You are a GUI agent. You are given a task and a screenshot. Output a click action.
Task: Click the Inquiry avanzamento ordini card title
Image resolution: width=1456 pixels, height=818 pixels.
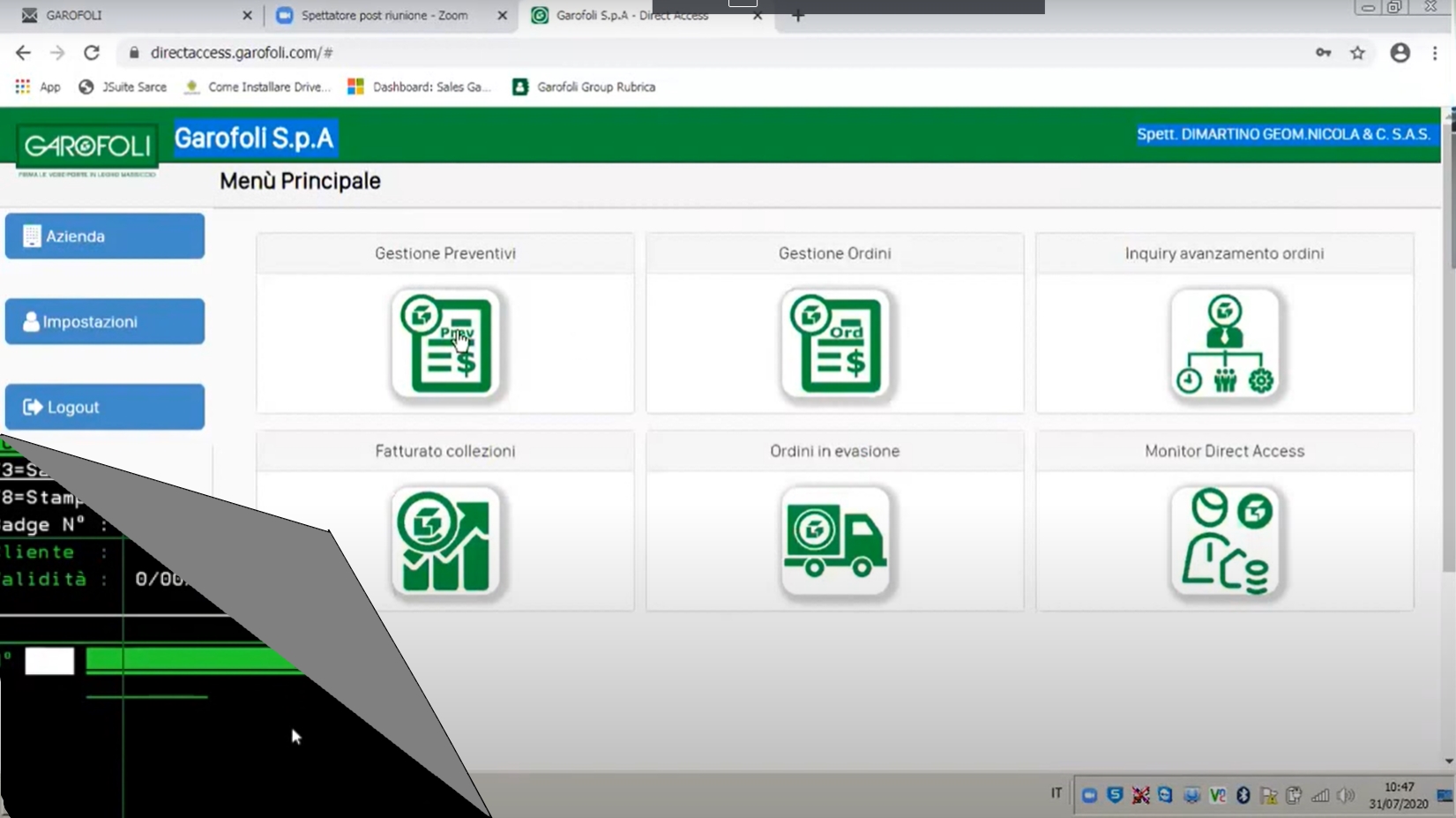click(x=1225, y=253)
